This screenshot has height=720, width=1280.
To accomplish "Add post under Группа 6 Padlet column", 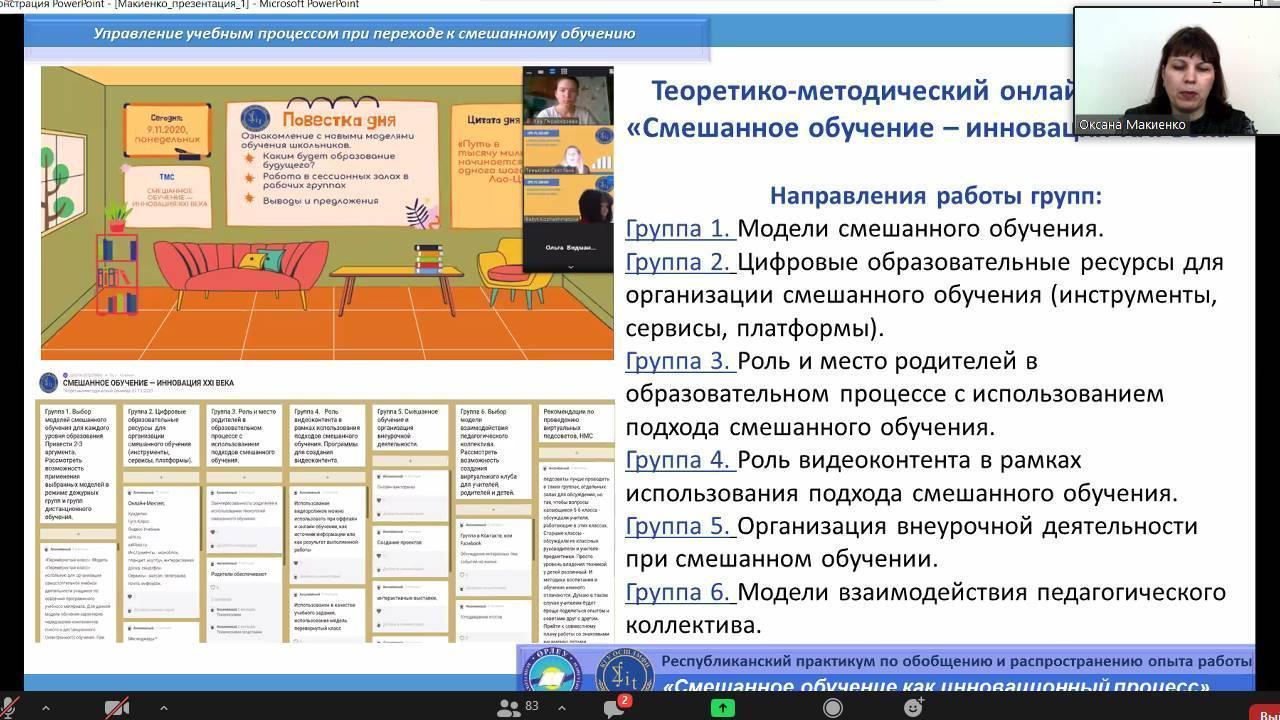I will coord(493,511).
